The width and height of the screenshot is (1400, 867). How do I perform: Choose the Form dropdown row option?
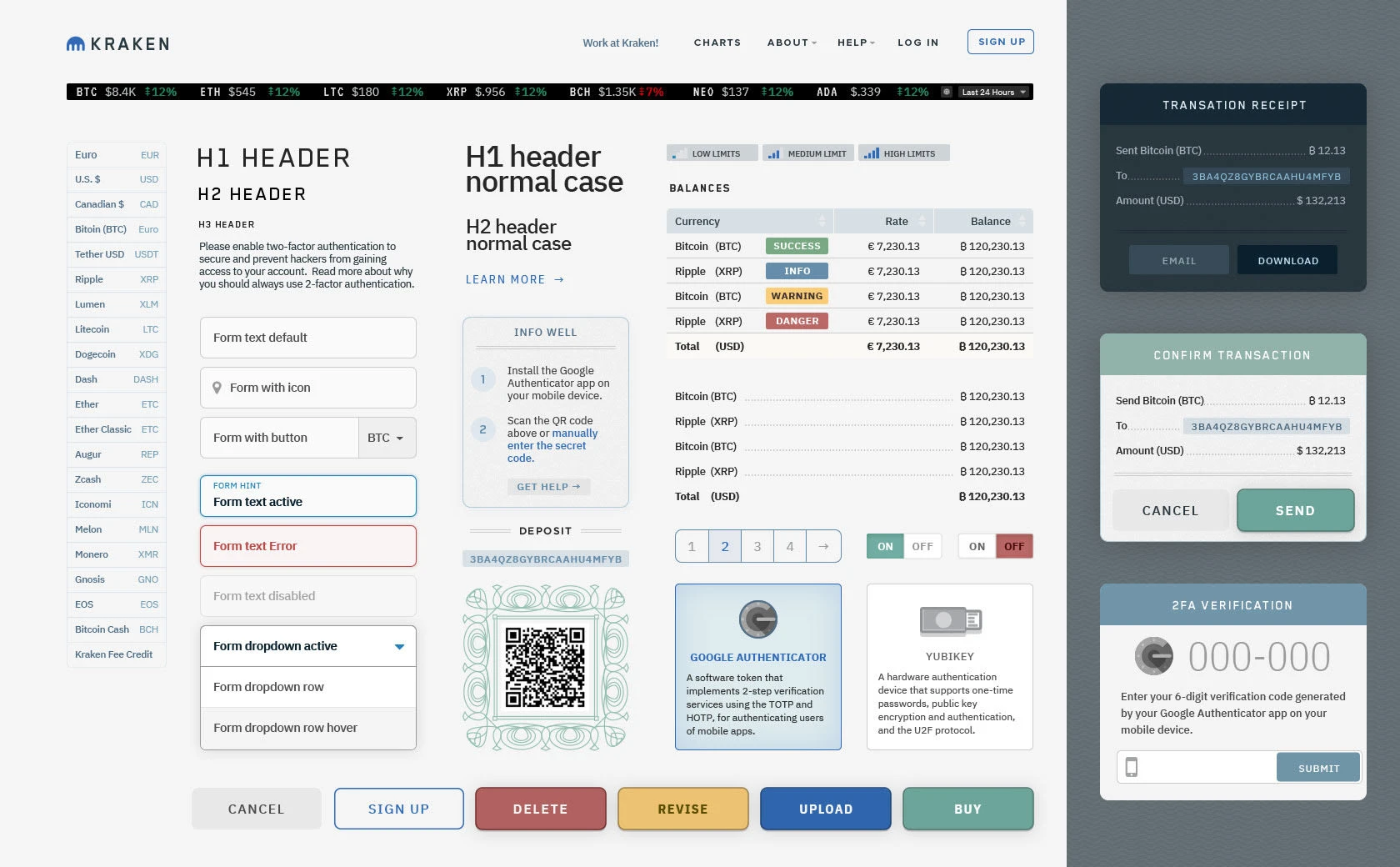(308, 687)
